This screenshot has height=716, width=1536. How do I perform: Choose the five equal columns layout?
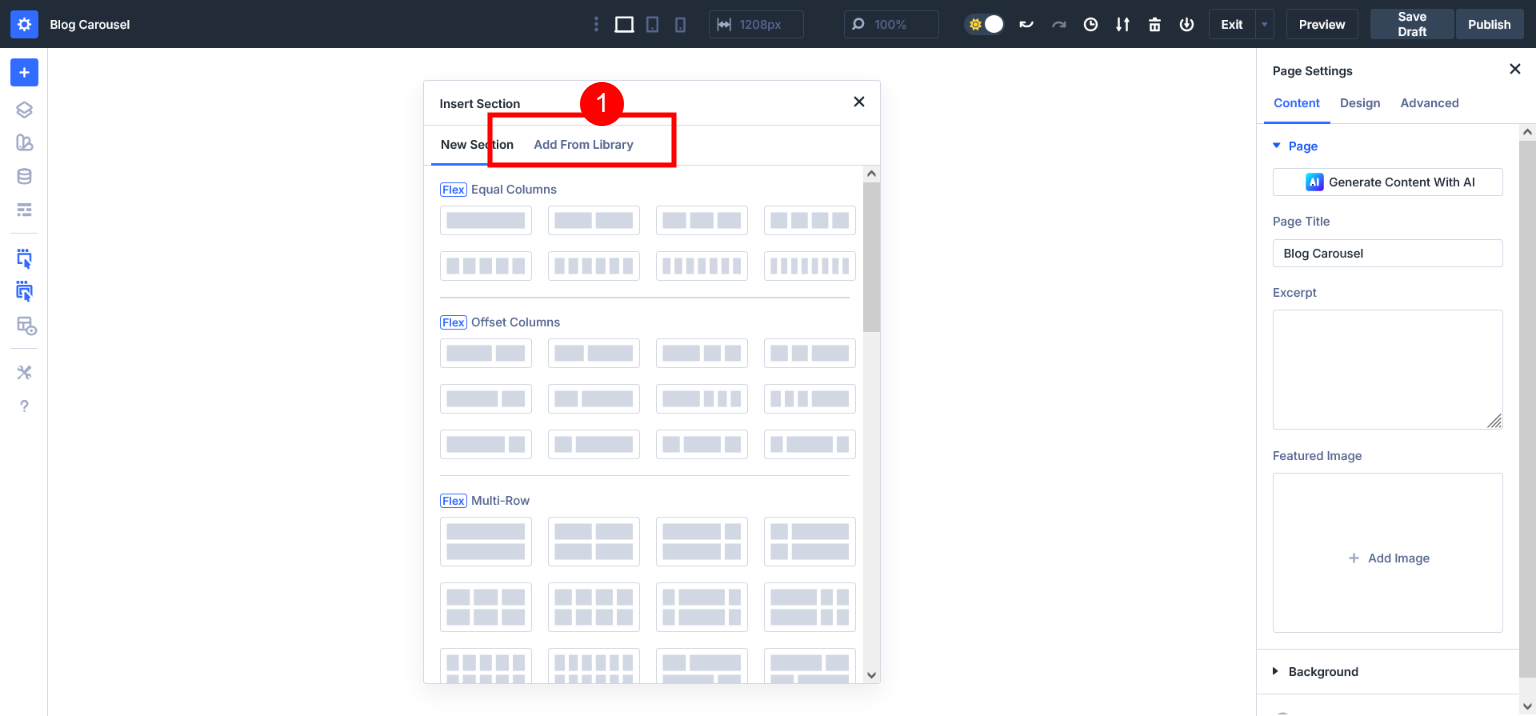click(486, 266)
